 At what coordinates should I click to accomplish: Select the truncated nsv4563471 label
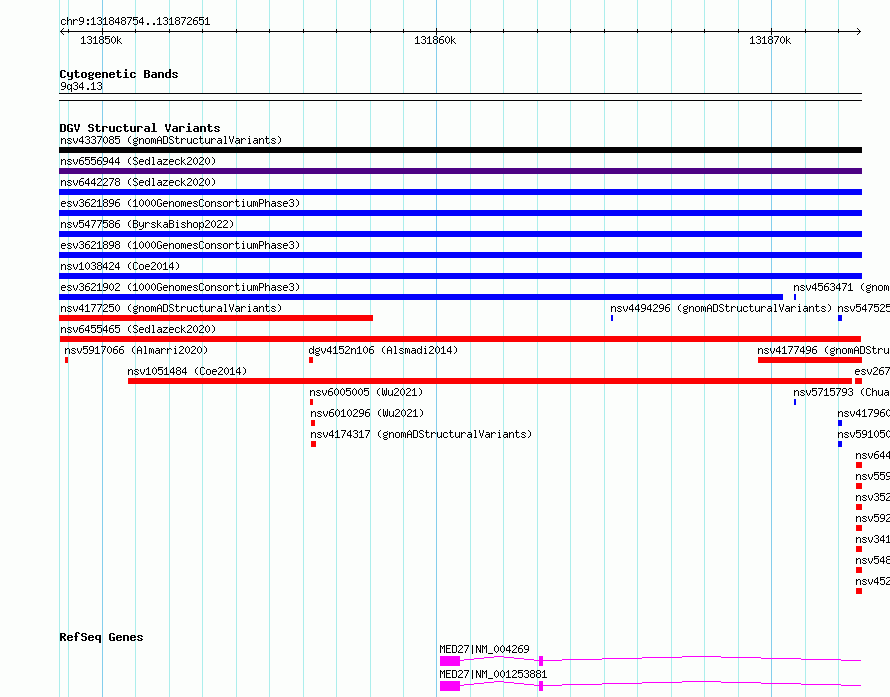841,287
